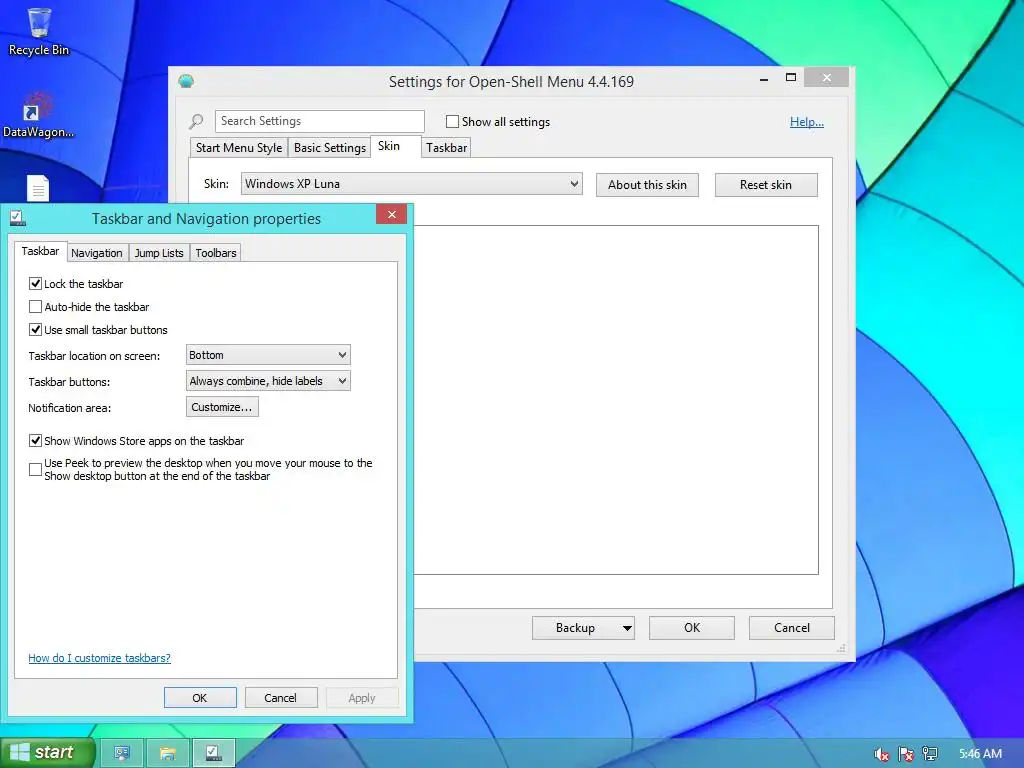Click OK in Taskbar properties dialog
This screenshot has width=1024, height=768.
tap(200, 697)
